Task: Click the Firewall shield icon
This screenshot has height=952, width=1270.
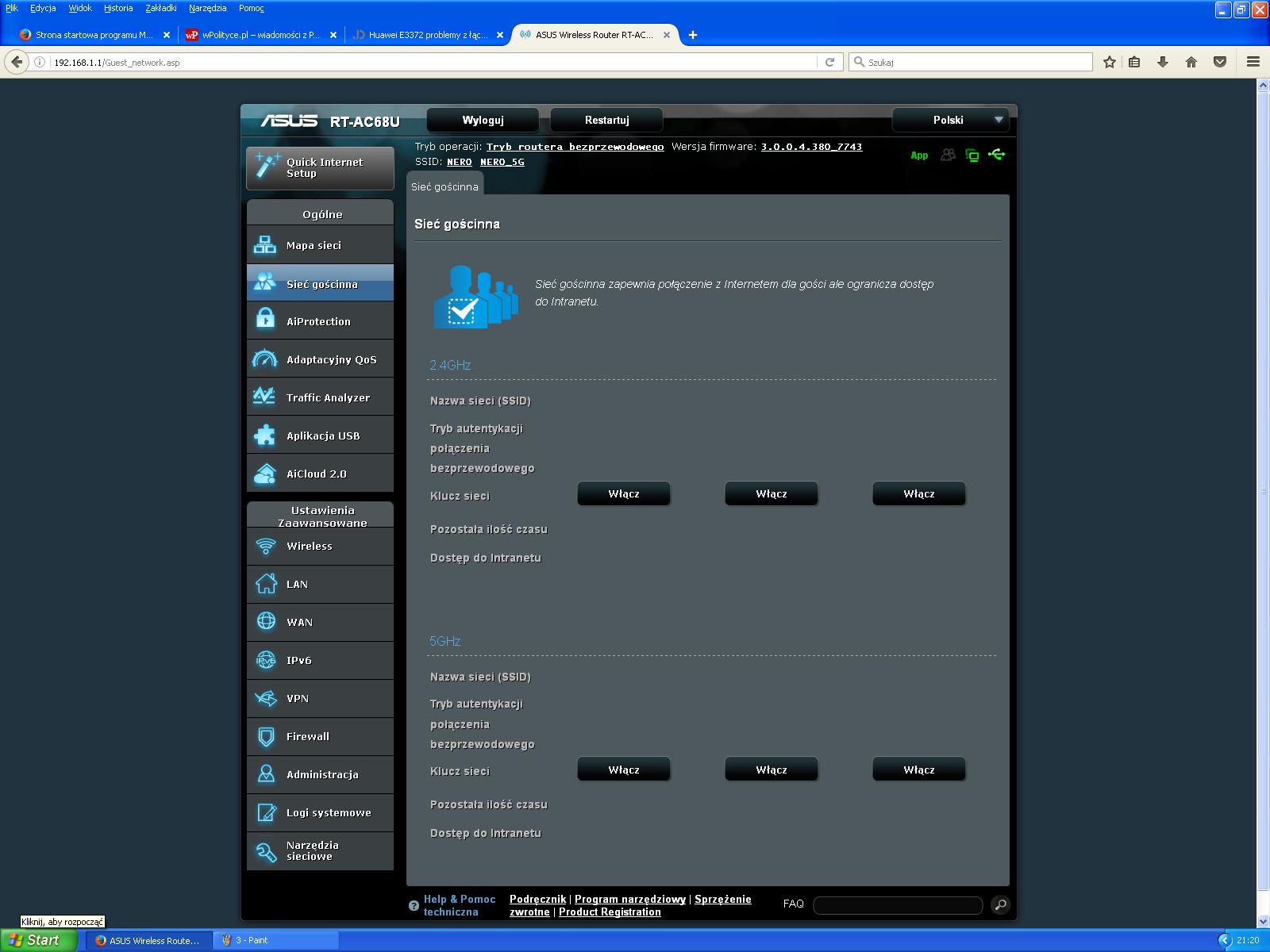Action: point(266,736)
